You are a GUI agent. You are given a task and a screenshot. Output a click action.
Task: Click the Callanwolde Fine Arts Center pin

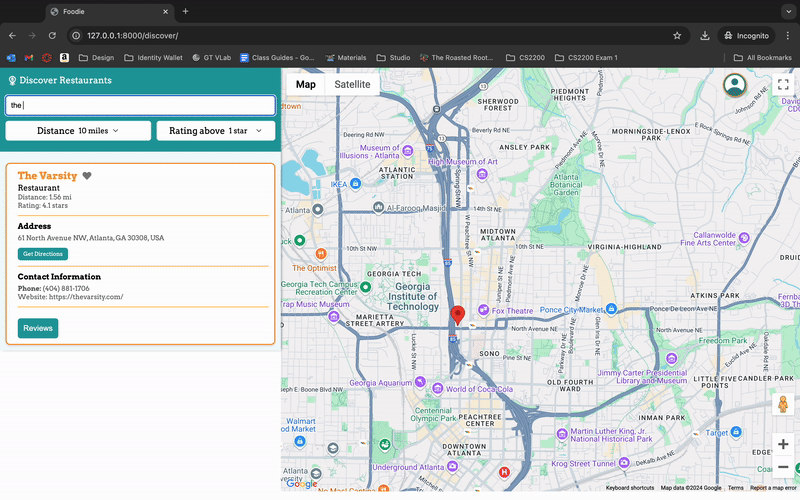click(744, 238)
